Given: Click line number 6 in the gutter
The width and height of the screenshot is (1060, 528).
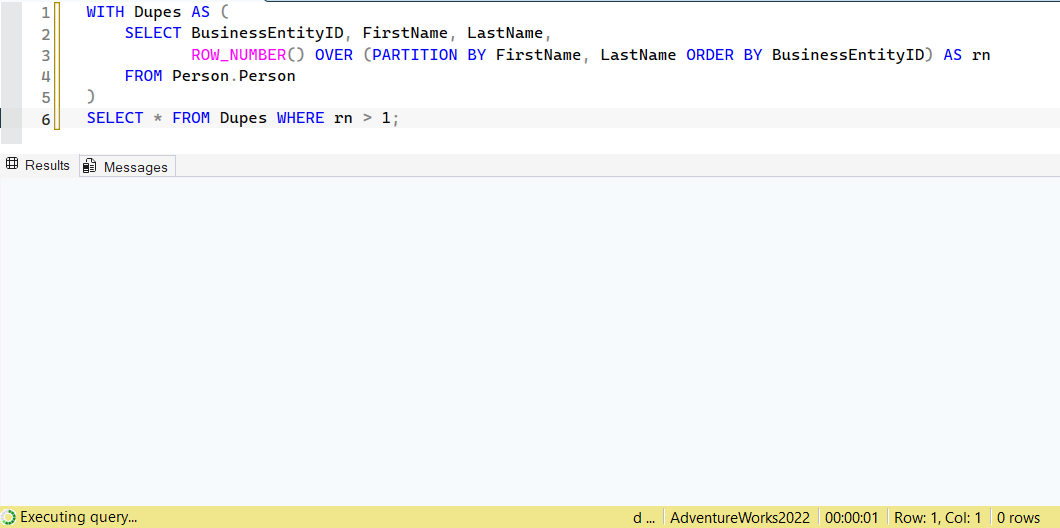Looking at the screenshot, I should [45, 119].
